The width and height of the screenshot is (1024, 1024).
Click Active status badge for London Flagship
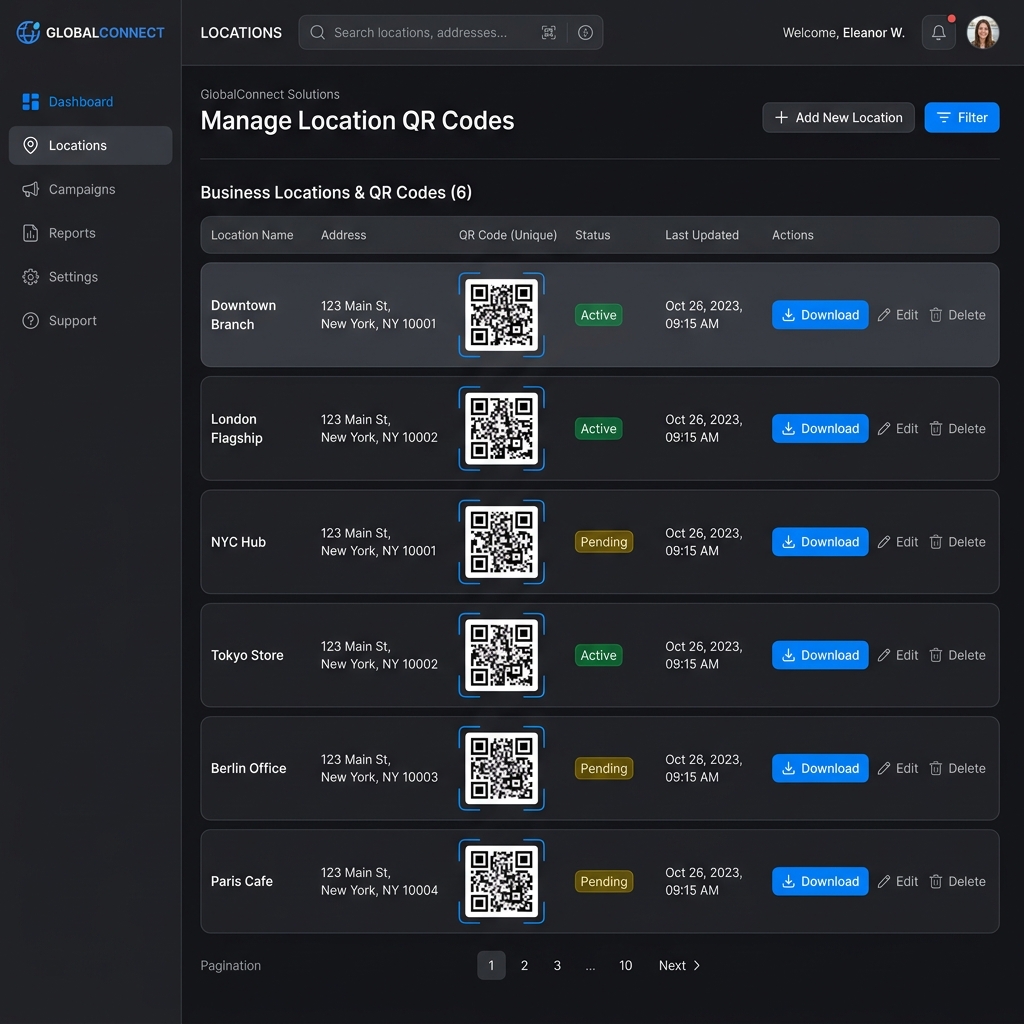[x=598, y=428]
